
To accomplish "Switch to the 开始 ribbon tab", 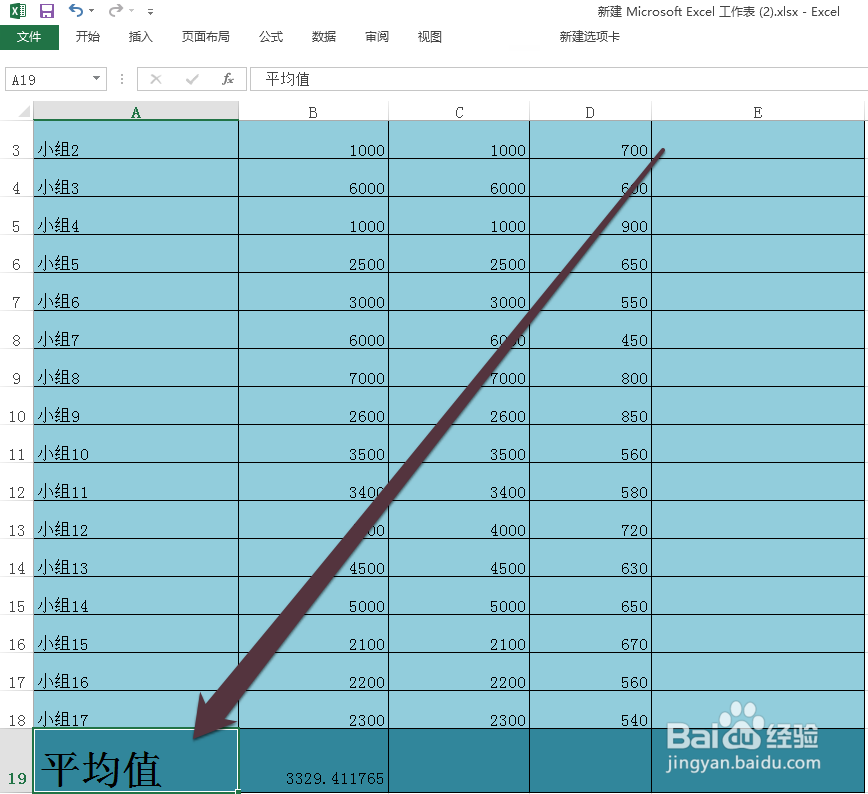I will click(x=87, y=36).
